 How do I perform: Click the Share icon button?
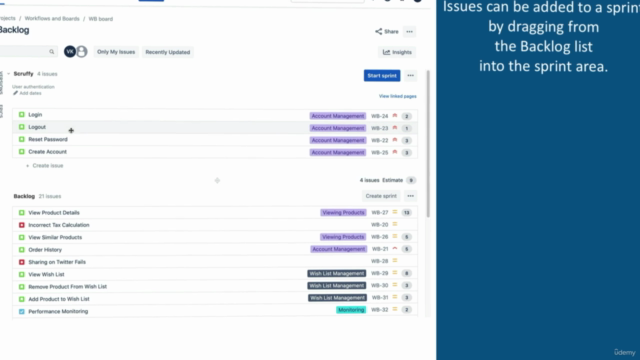click(x=387, y=31)
